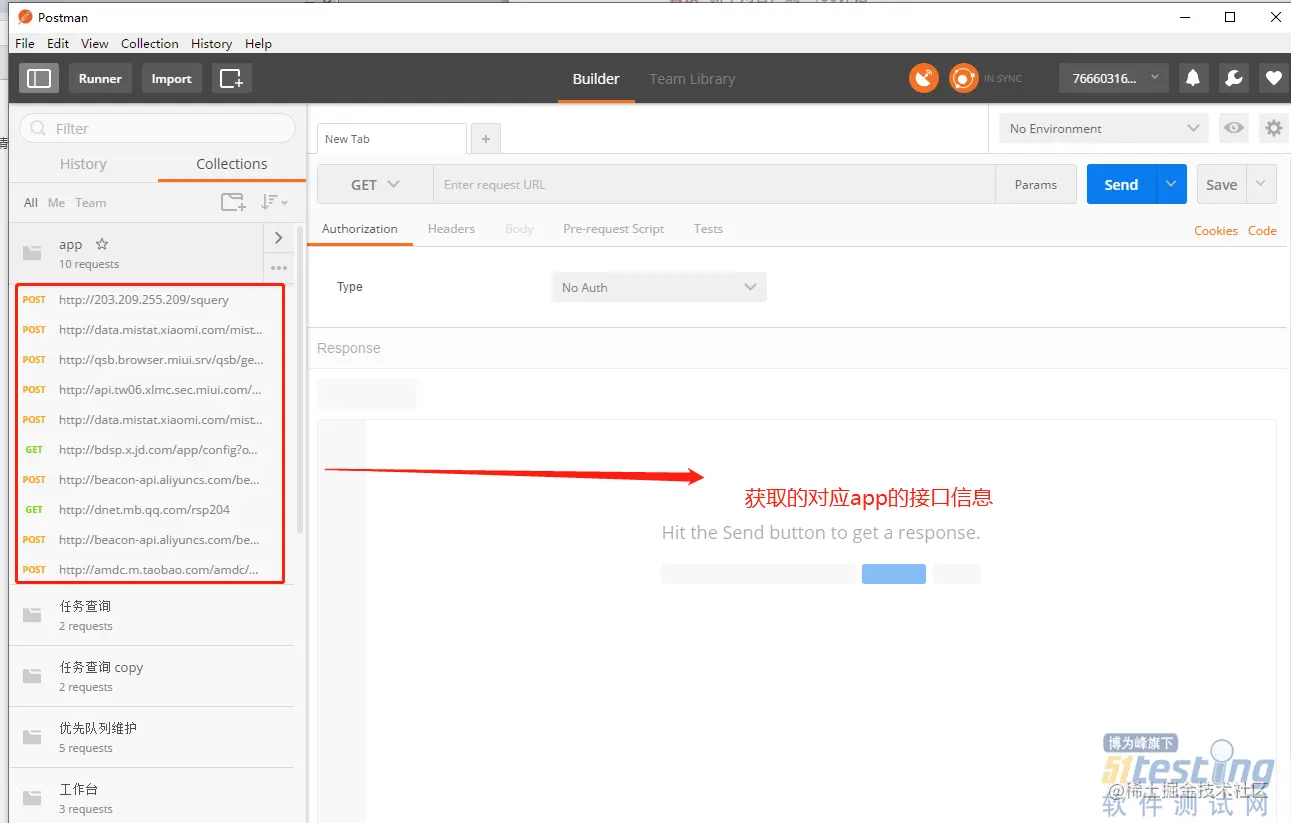1291x823 pixels.
Task: Click the Enter request URL field
Action: click(714, 184)
